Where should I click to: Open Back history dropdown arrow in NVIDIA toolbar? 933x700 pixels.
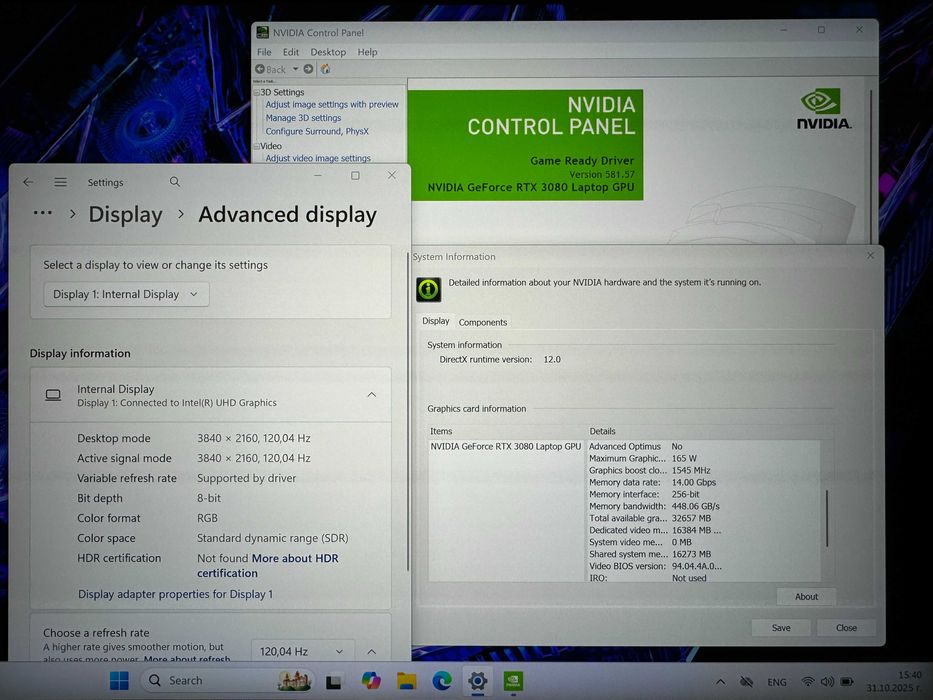tap(295, 69)
